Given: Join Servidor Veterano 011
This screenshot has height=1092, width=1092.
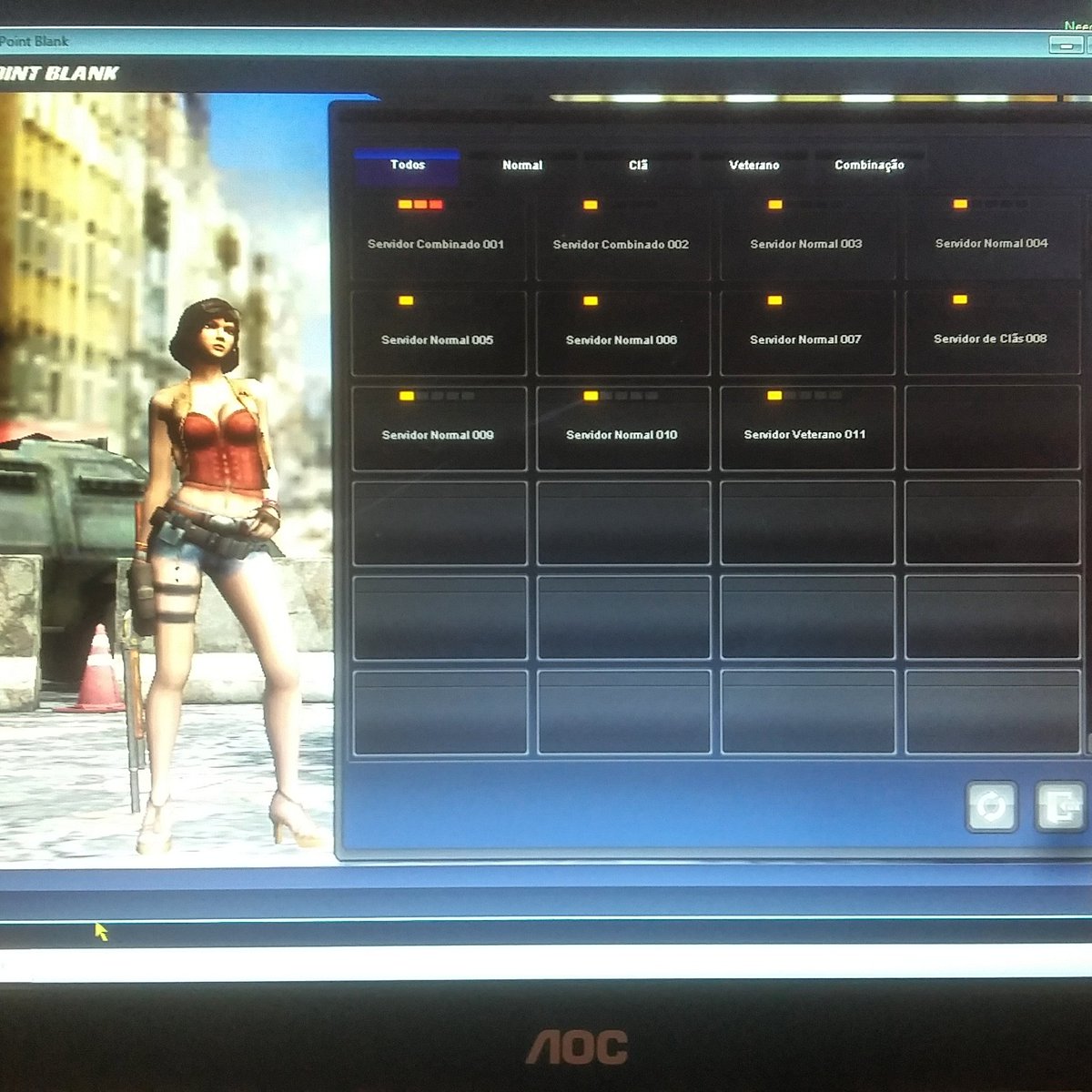Looking at the screenshot, I should click(x=807, y=428).
